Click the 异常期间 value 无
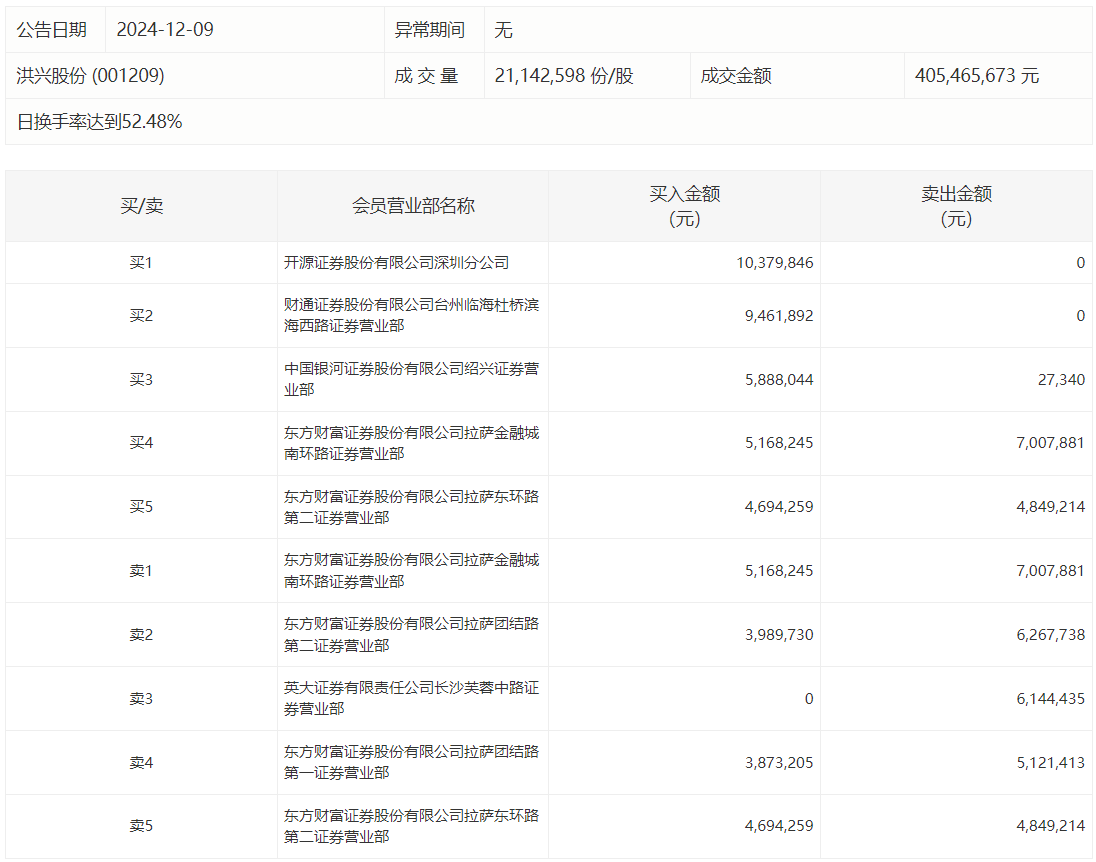This screenshot has width=1096, height=862. [503, 30]
